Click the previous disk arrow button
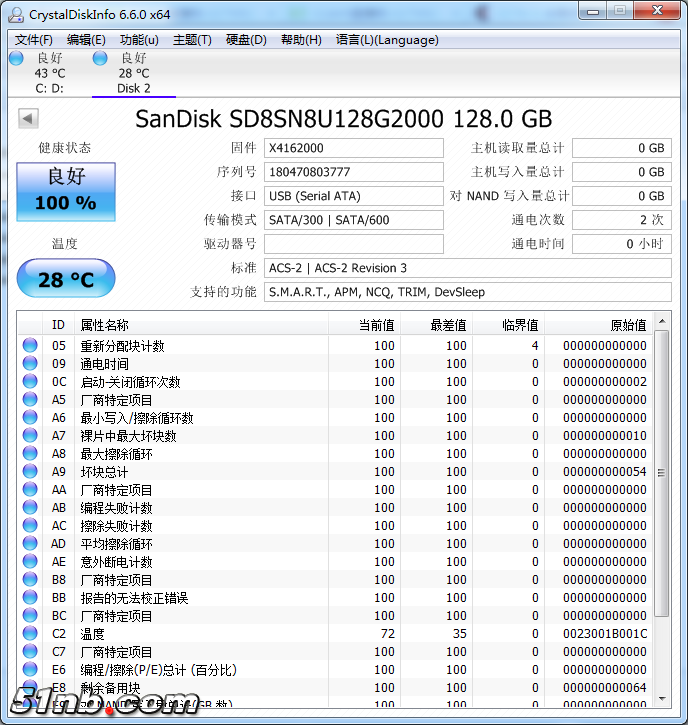The image size is (688, 725). pos(28,119)
